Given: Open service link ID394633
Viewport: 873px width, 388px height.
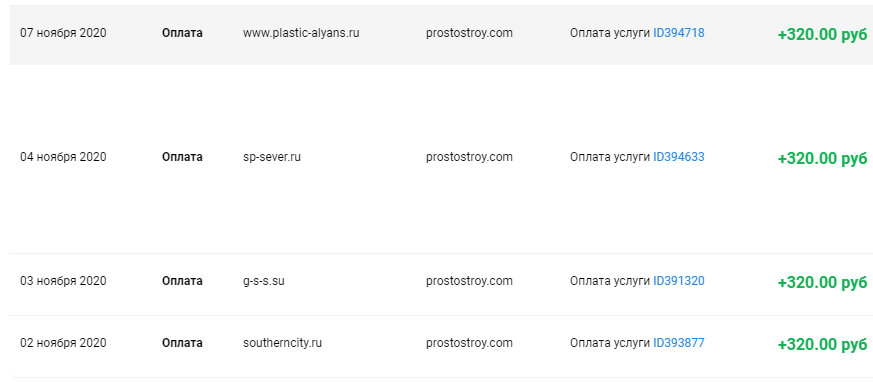Looking at the screenshot, I should point(679,157).
